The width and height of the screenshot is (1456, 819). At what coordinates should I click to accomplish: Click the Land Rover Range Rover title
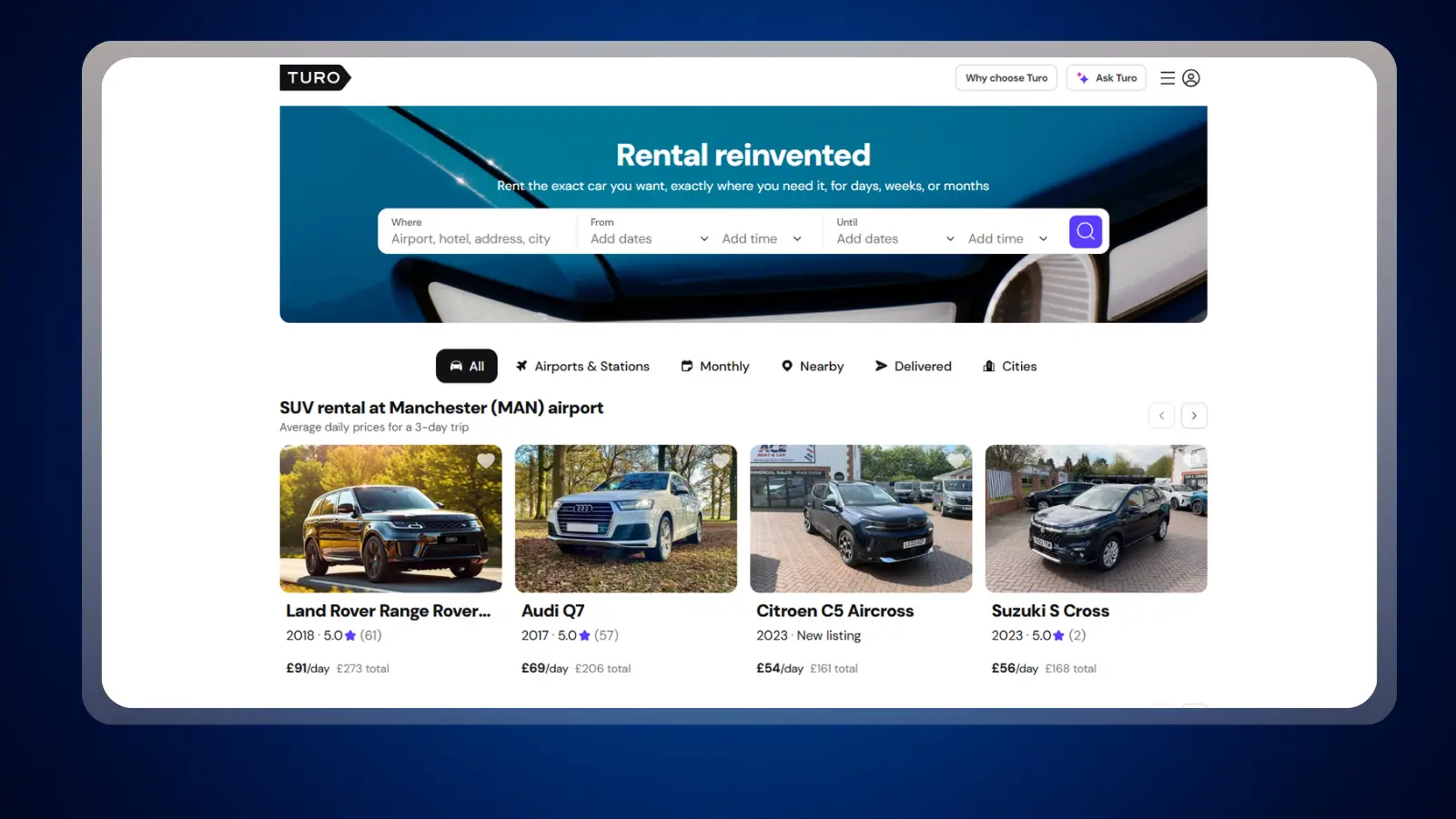point(389,612)
